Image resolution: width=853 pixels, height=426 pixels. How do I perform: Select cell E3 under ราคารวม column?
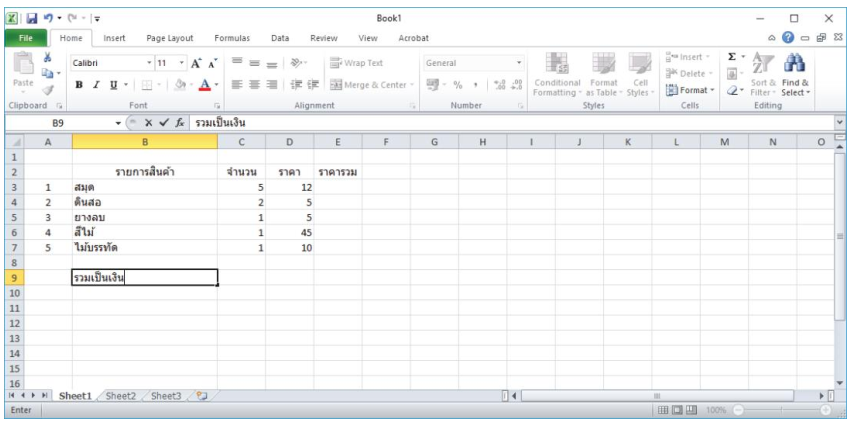tap(337, 187)
